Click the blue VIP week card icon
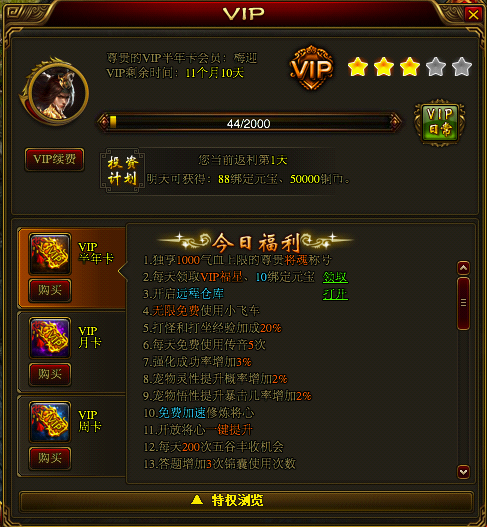Viewport: 488px width, 528px height. click(x=50, y=422)
